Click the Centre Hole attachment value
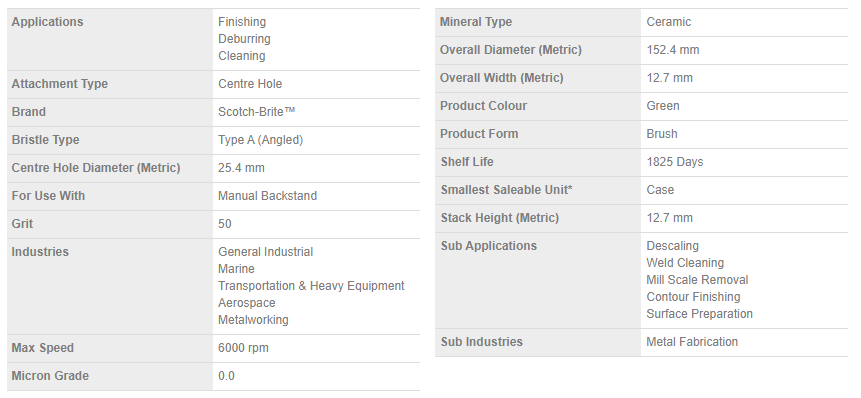Screen dimensions: 861x398 pyautogui.click(x=250, y=84)
